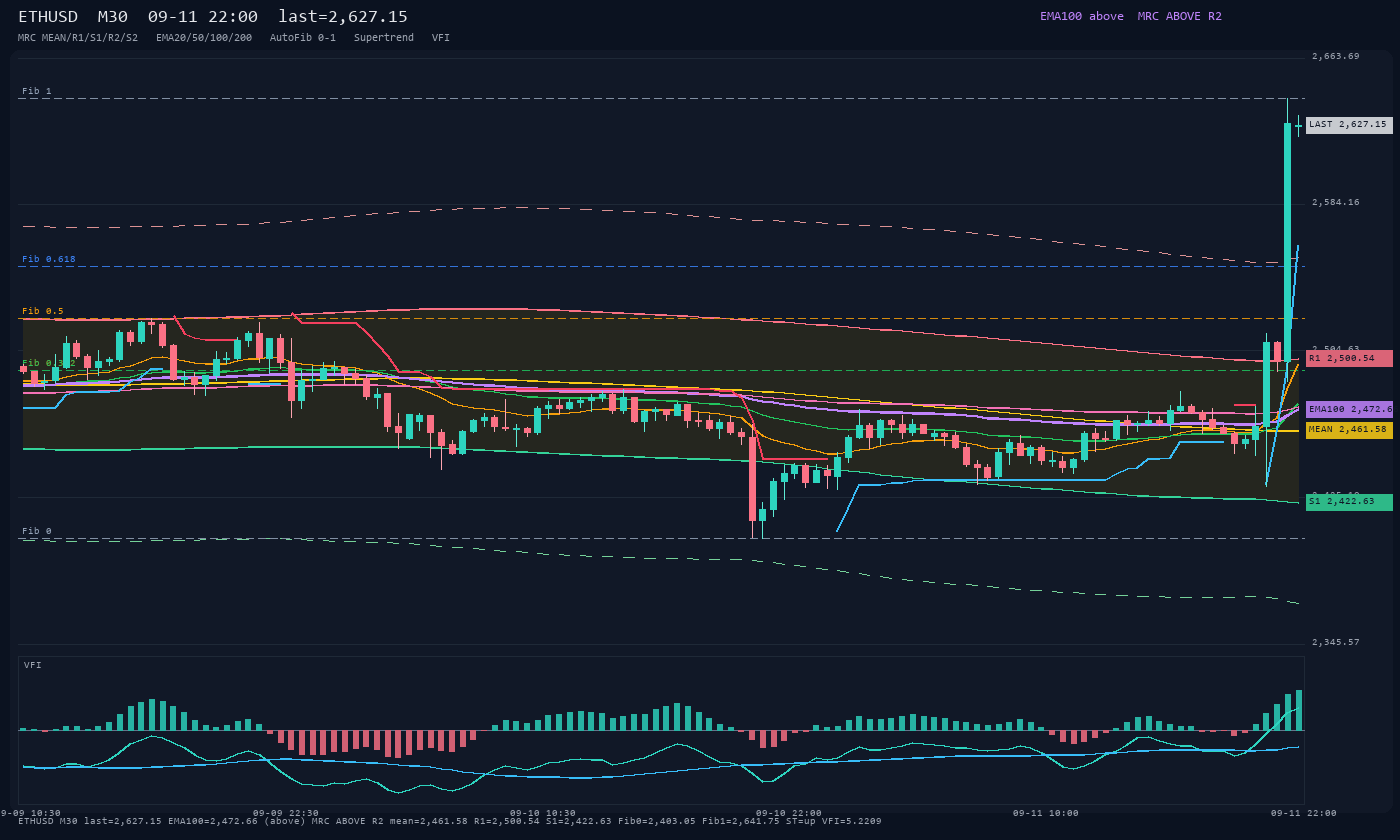Click the 09-09 10:30 time axis label
Screen dimensions: 1400x840
[x=30, y=813]
